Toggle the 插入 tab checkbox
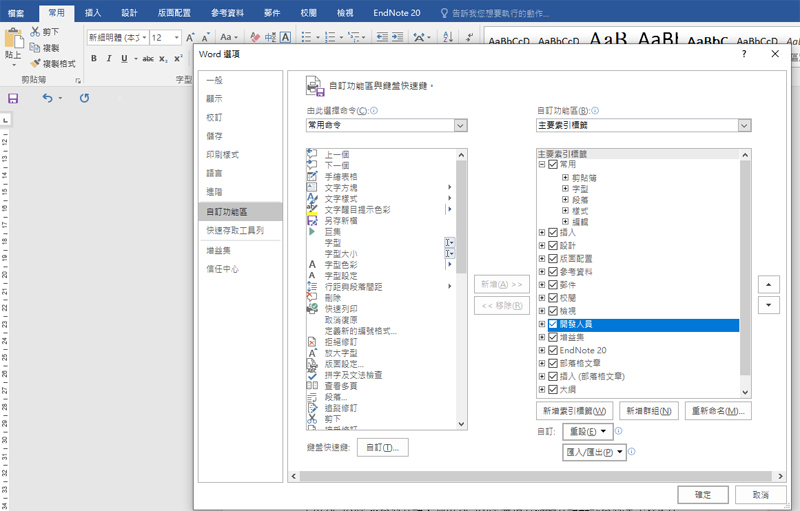 [553, 233]
